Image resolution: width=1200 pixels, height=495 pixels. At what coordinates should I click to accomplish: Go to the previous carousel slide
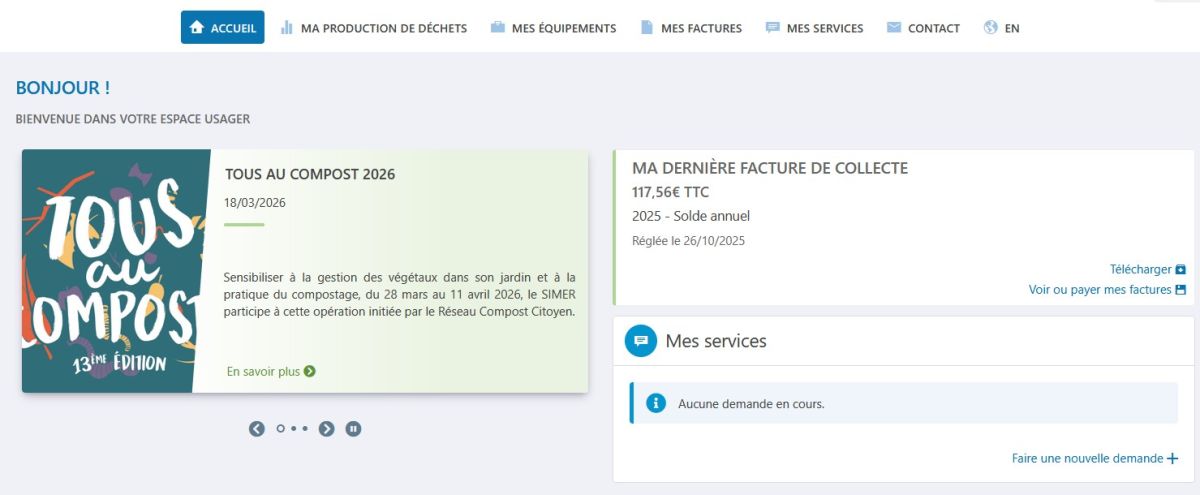[257, 429]
